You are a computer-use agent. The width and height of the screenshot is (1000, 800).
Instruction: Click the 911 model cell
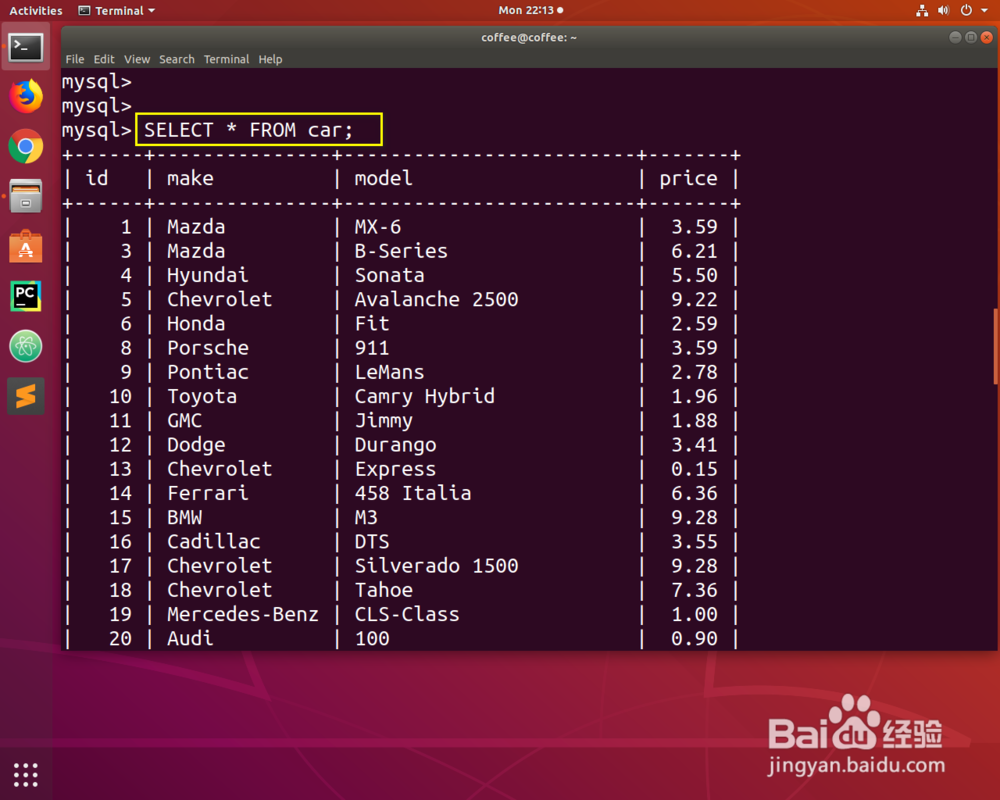click(x=372, y=348)
